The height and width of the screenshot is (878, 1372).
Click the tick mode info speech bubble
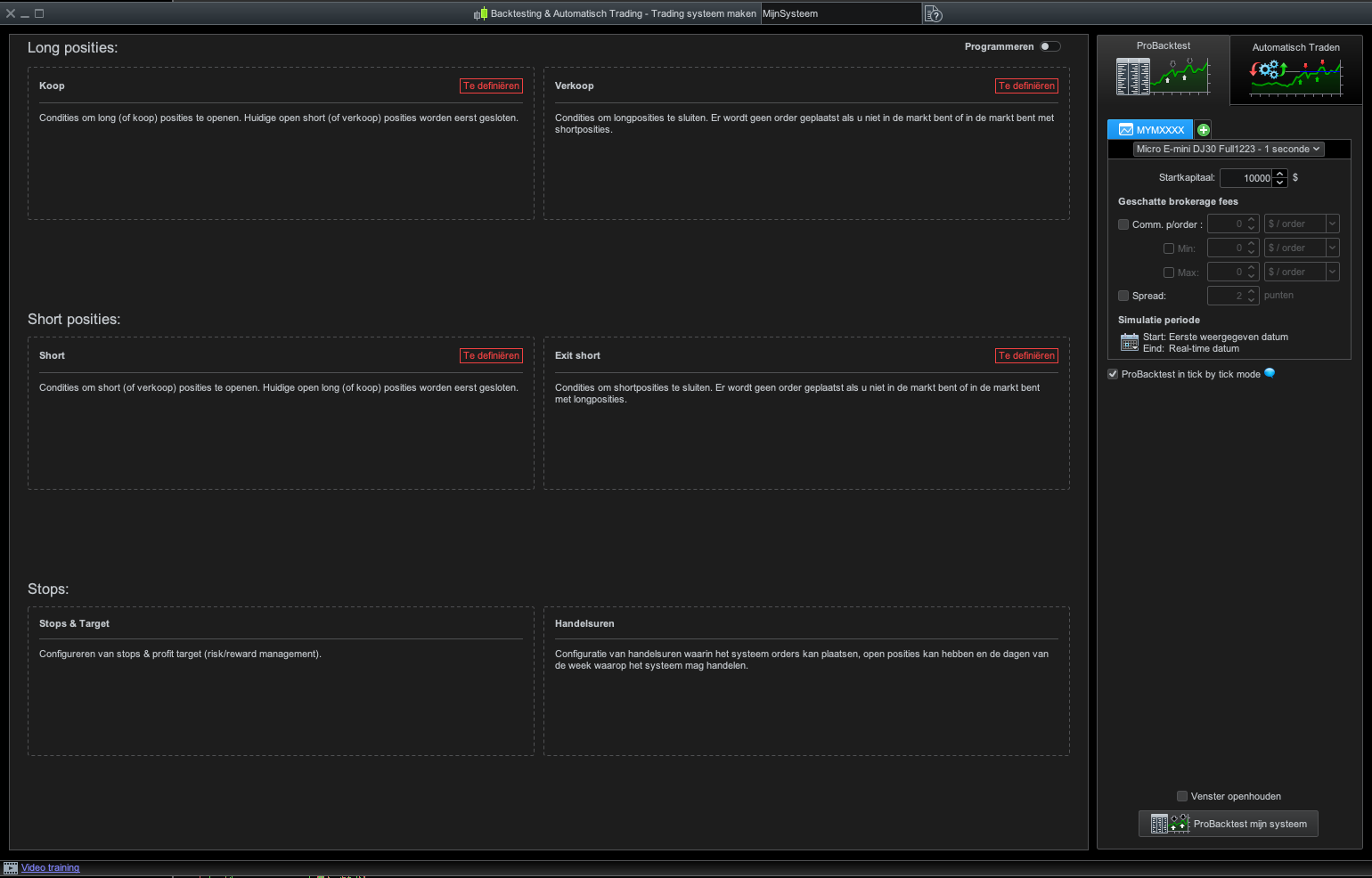[x=1270, y=373]
